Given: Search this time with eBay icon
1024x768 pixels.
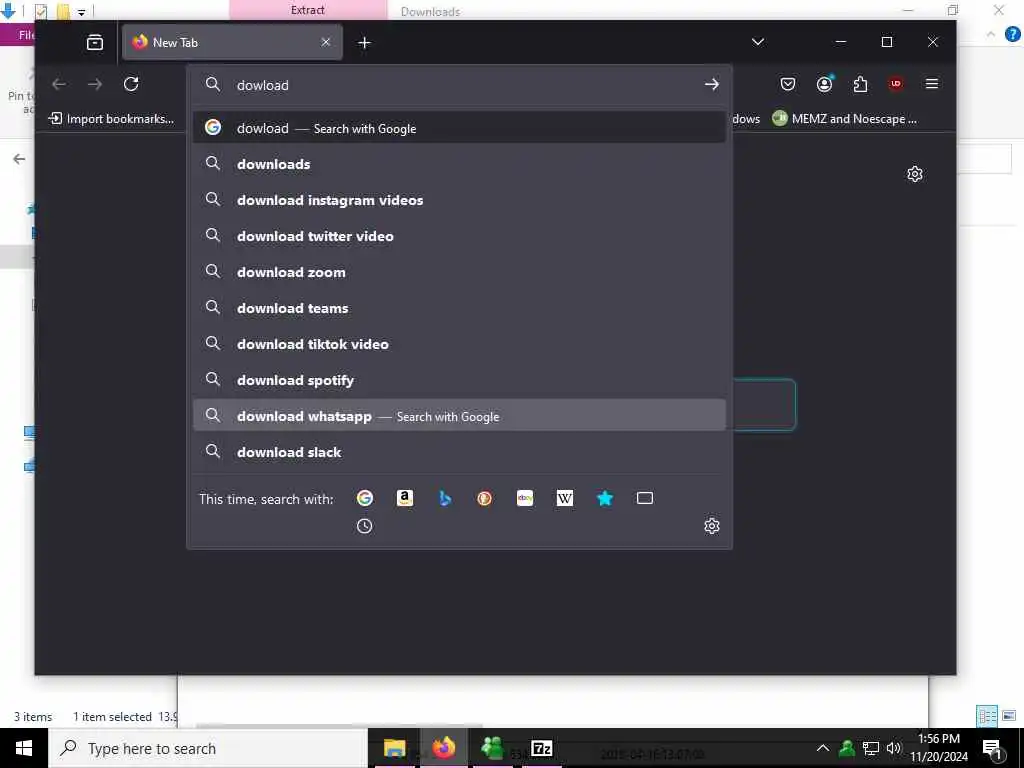Looking at the screenshot, I should click(x=525, y=498).
